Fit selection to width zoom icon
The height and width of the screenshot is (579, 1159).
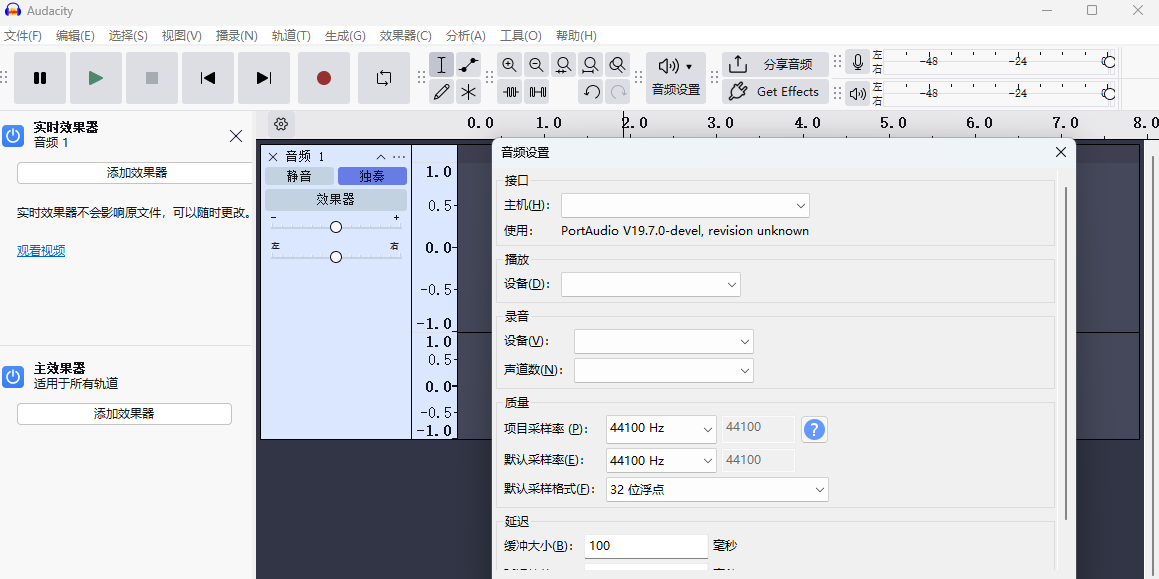[x=563, y=65]
